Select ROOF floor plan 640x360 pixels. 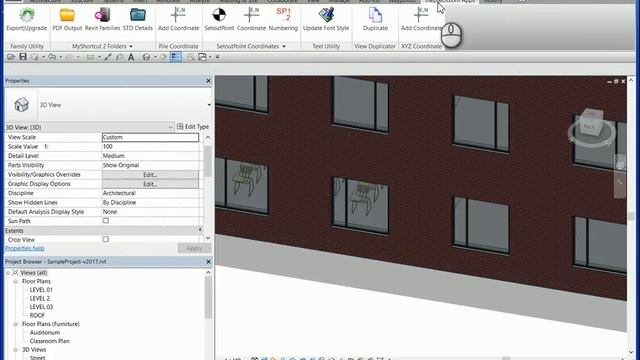coord(37,316)
